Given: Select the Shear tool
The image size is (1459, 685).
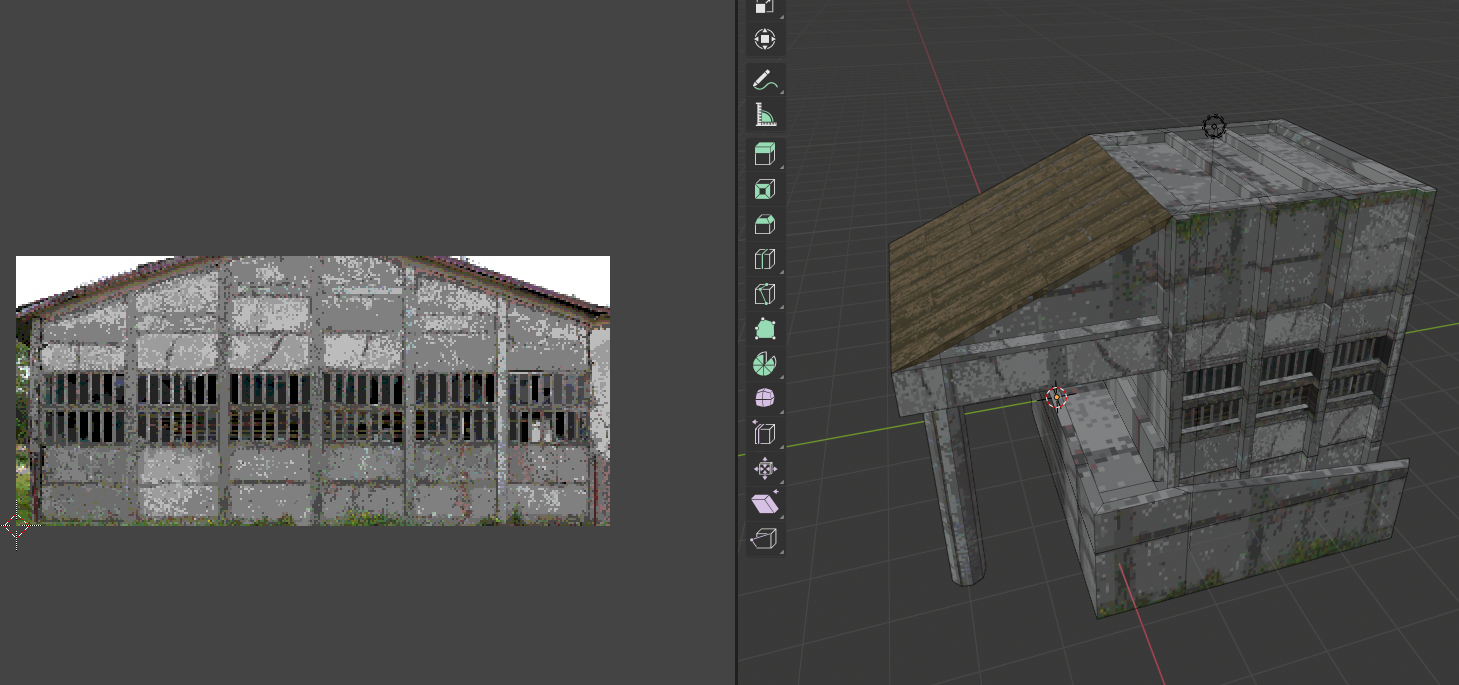Looking at the screenshot, I should [x=765, y=503].
